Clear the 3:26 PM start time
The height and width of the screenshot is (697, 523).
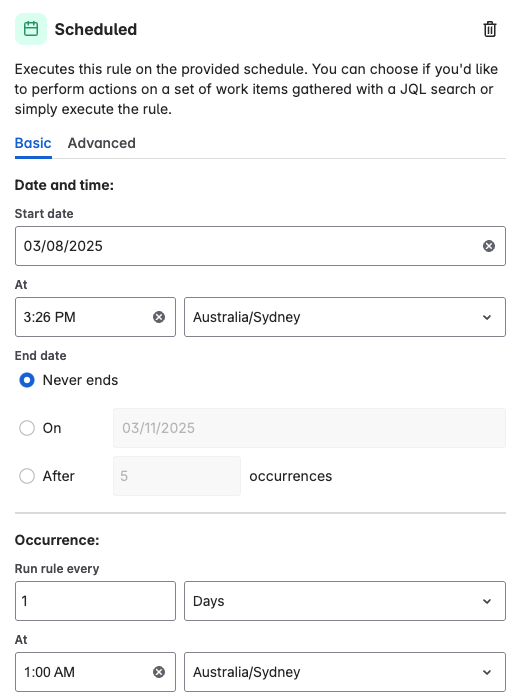159,317
